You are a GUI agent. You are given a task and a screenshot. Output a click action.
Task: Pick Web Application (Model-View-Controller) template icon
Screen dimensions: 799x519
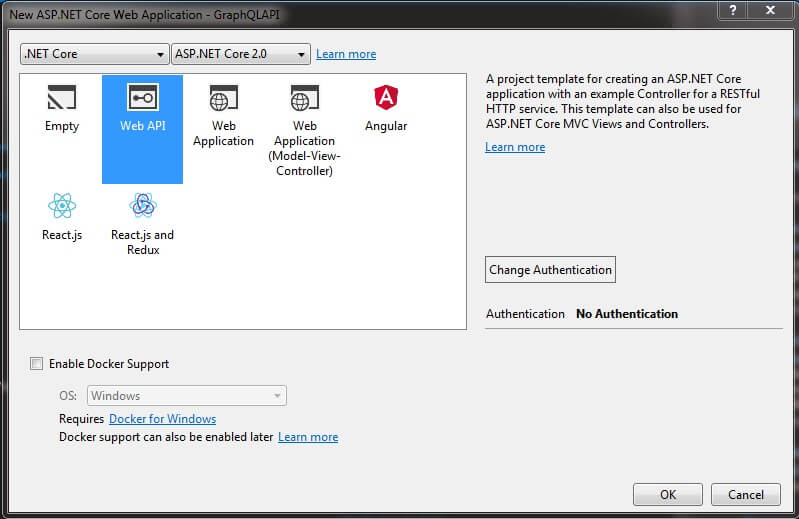click(304, 98)
